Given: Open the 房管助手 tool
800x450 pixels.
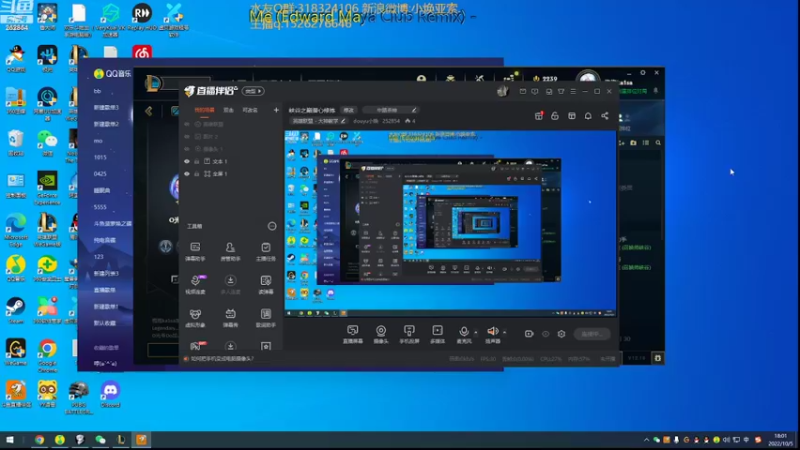Looking at the screenshot, I should point(230,252).
